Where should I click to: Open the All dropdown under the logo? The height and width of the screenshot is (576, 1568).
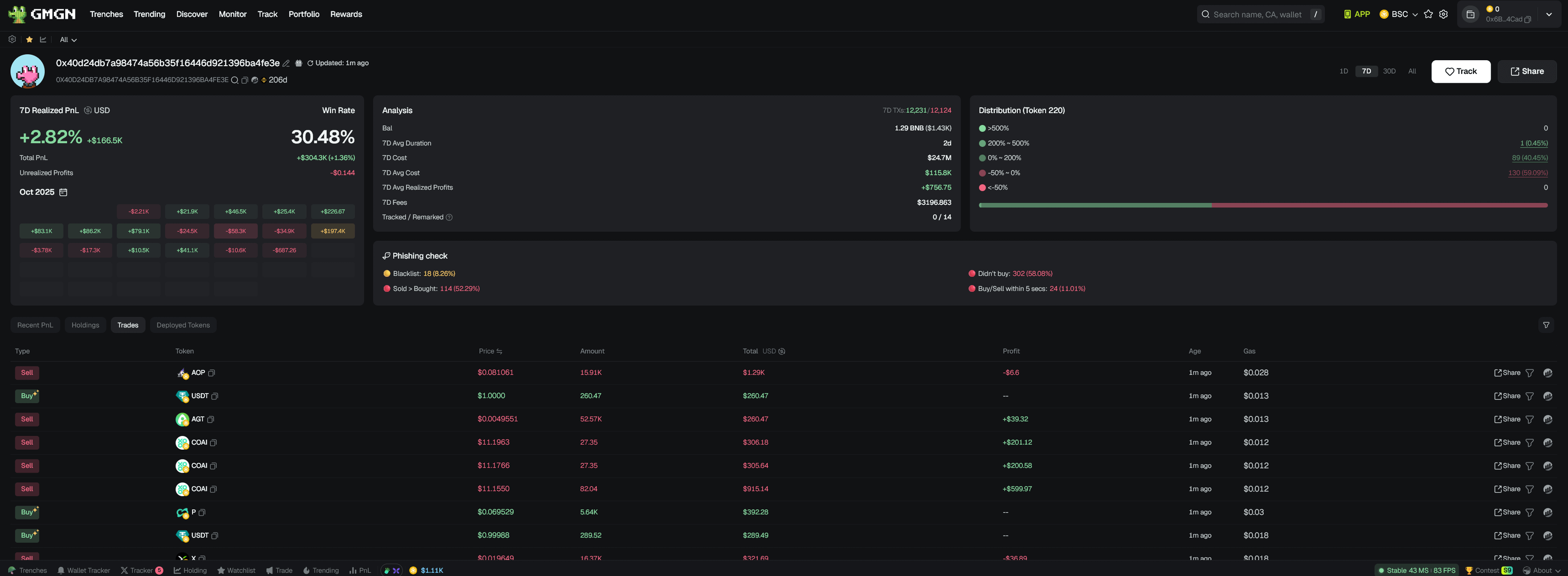click(68, 40)
